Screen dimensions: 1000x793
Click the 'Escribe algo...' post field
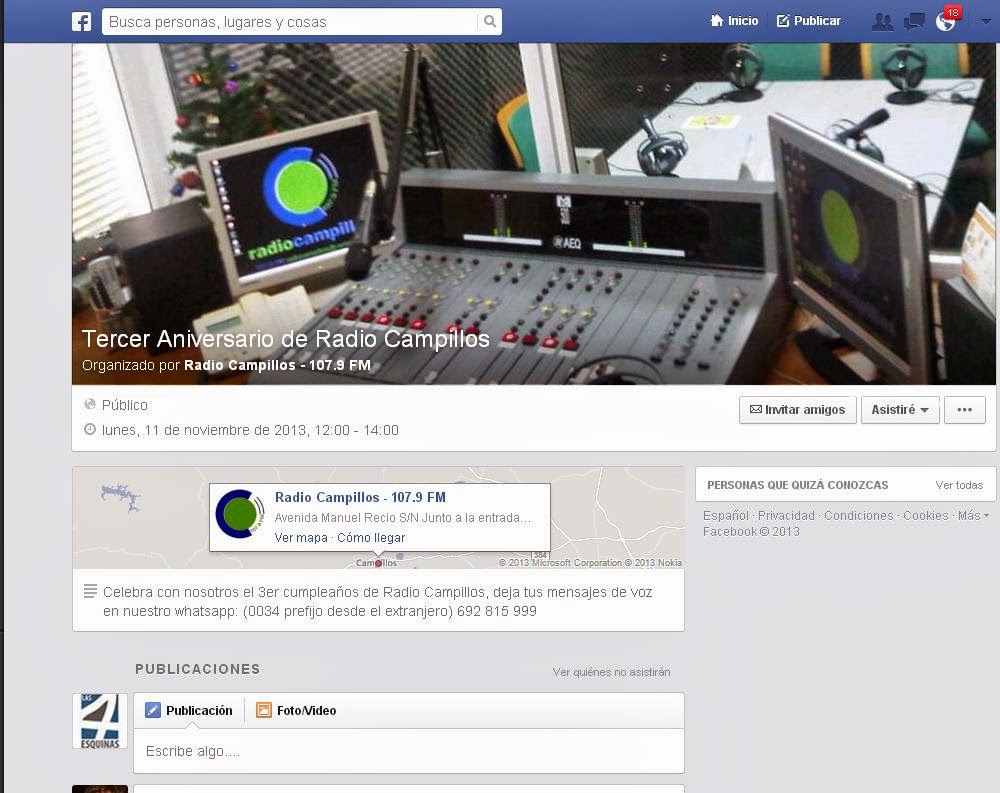[409, 751]
